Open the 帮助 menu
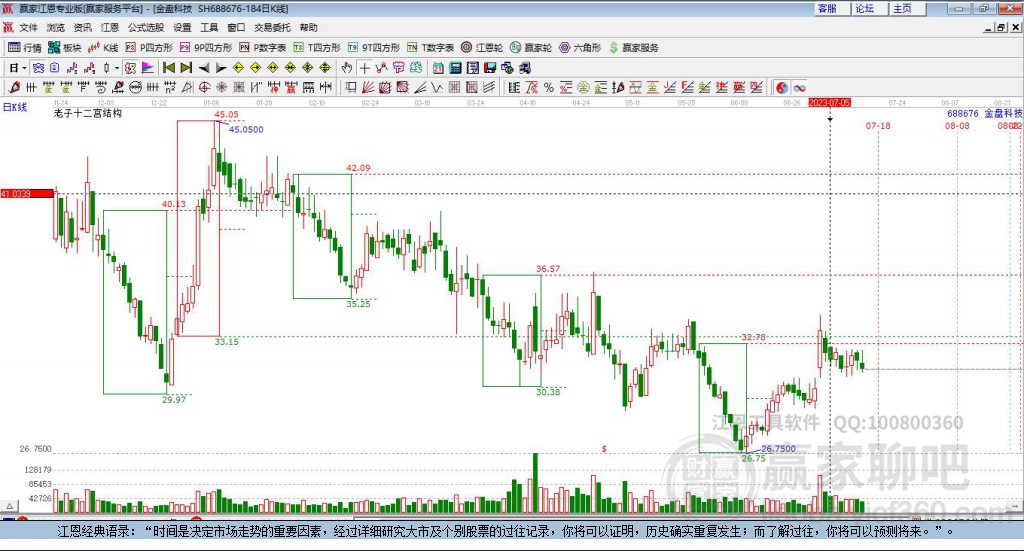The image size is (1024, 551). point(308,27)
